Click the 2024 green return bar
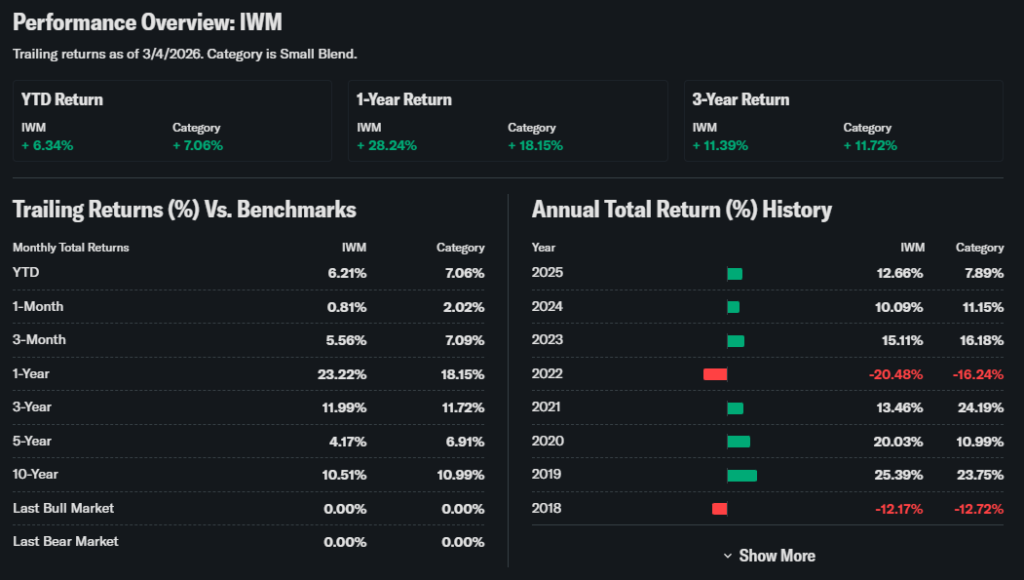 pyautogui.click(x=733, y=307)
